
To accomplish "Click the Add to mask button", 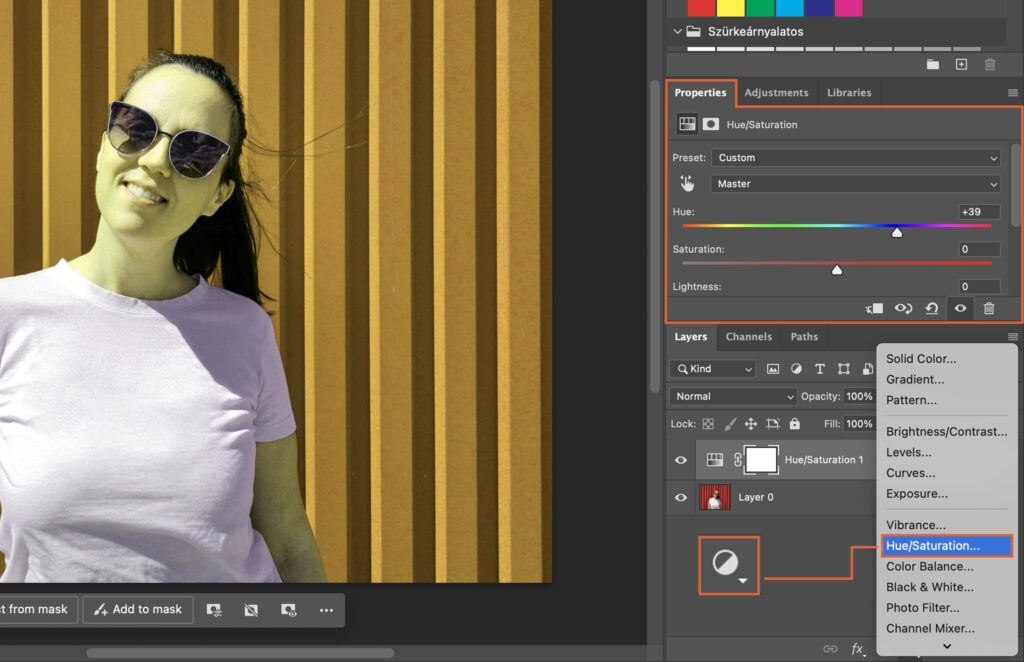I will point(138,609).
